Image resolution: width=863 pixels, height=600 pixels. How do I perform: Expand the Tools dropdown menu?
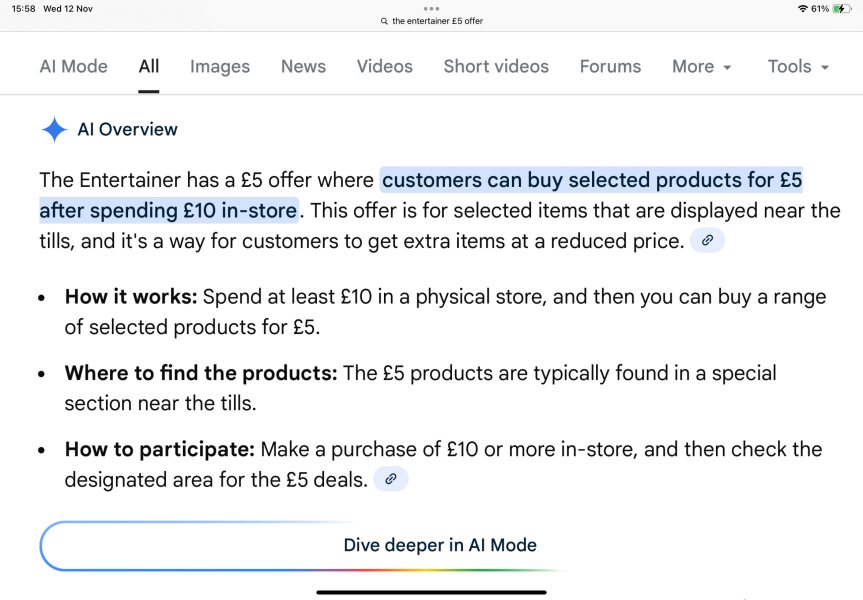click(x=798, y=67)
